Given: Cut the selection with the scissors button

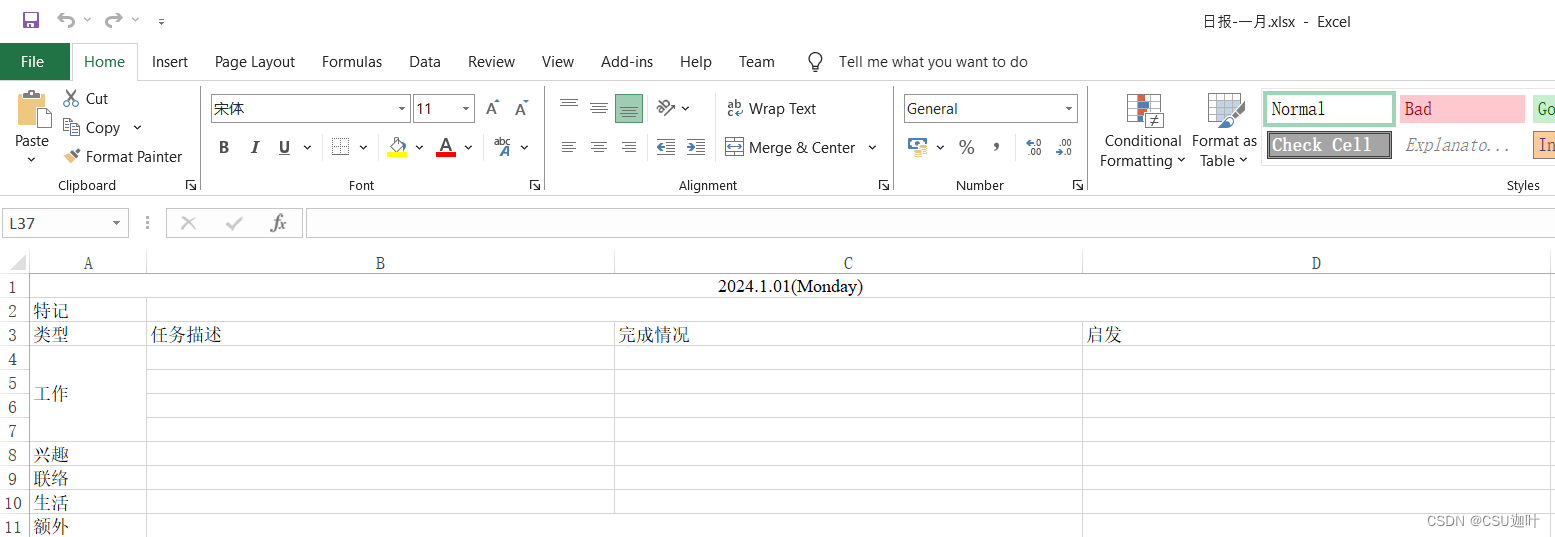Looking at the screenshot, I should click(85, 98).
